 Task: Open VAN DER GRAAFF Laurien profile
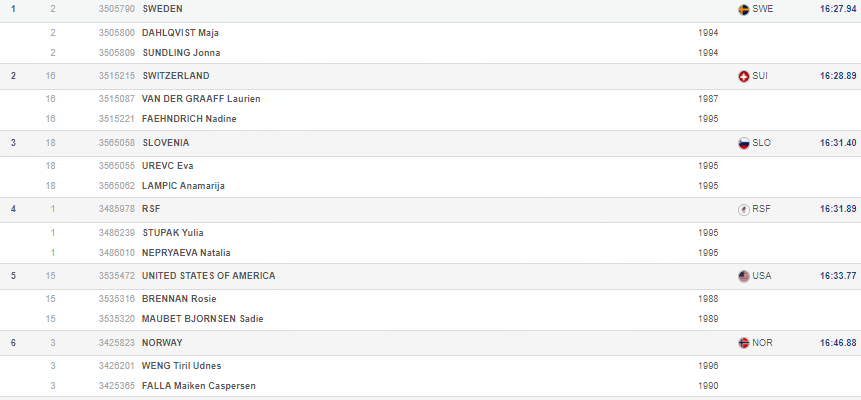203,99
